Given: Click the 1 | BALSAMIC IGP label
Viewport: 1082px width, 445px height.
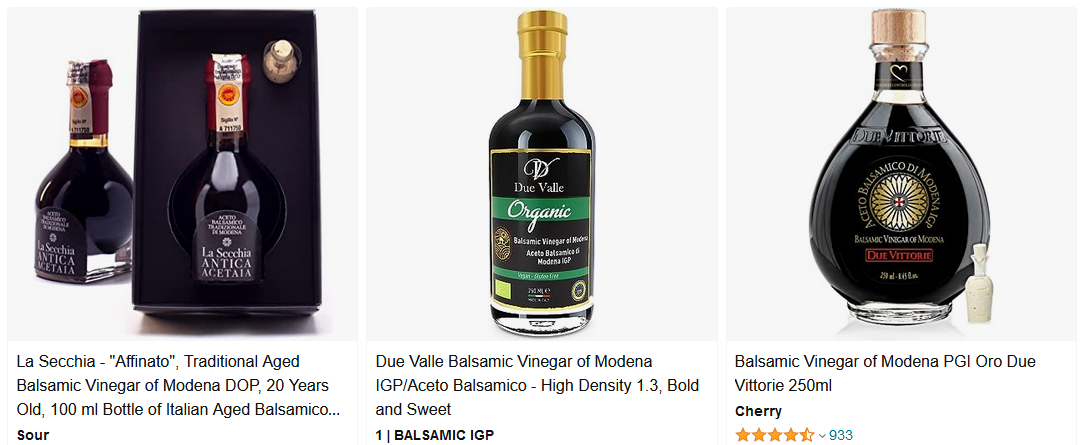Looking at the screenshot, I should (x=435, y=435).
